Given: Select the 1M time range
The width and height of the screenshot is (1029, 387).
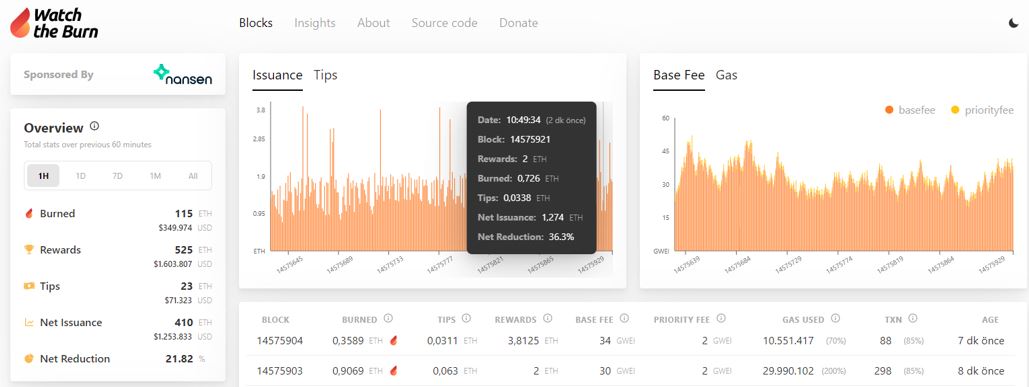Looking at the screenshot, I should (155, 176).
